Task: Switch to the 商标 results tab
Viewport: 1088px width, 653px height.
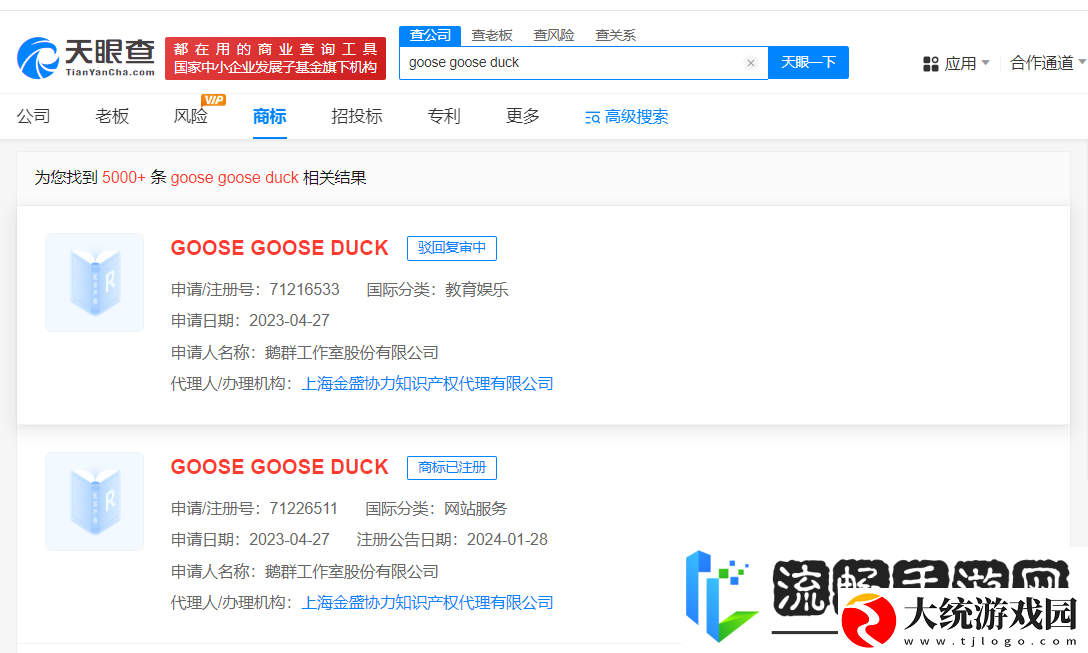Action: click(270, 116)
